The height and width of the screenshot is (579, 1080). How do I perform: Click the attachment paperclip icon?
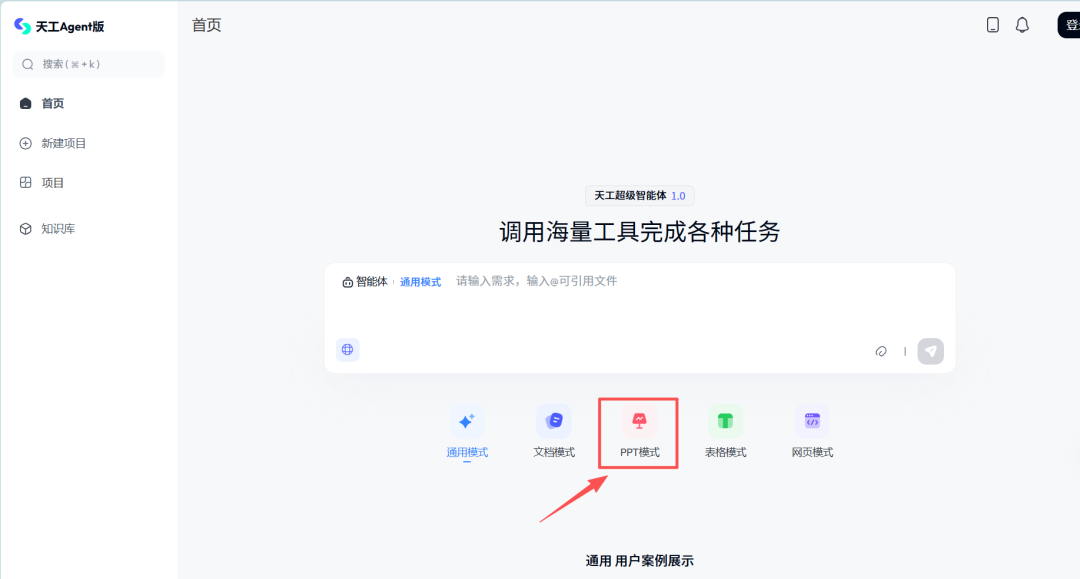(x=881, y=351)
